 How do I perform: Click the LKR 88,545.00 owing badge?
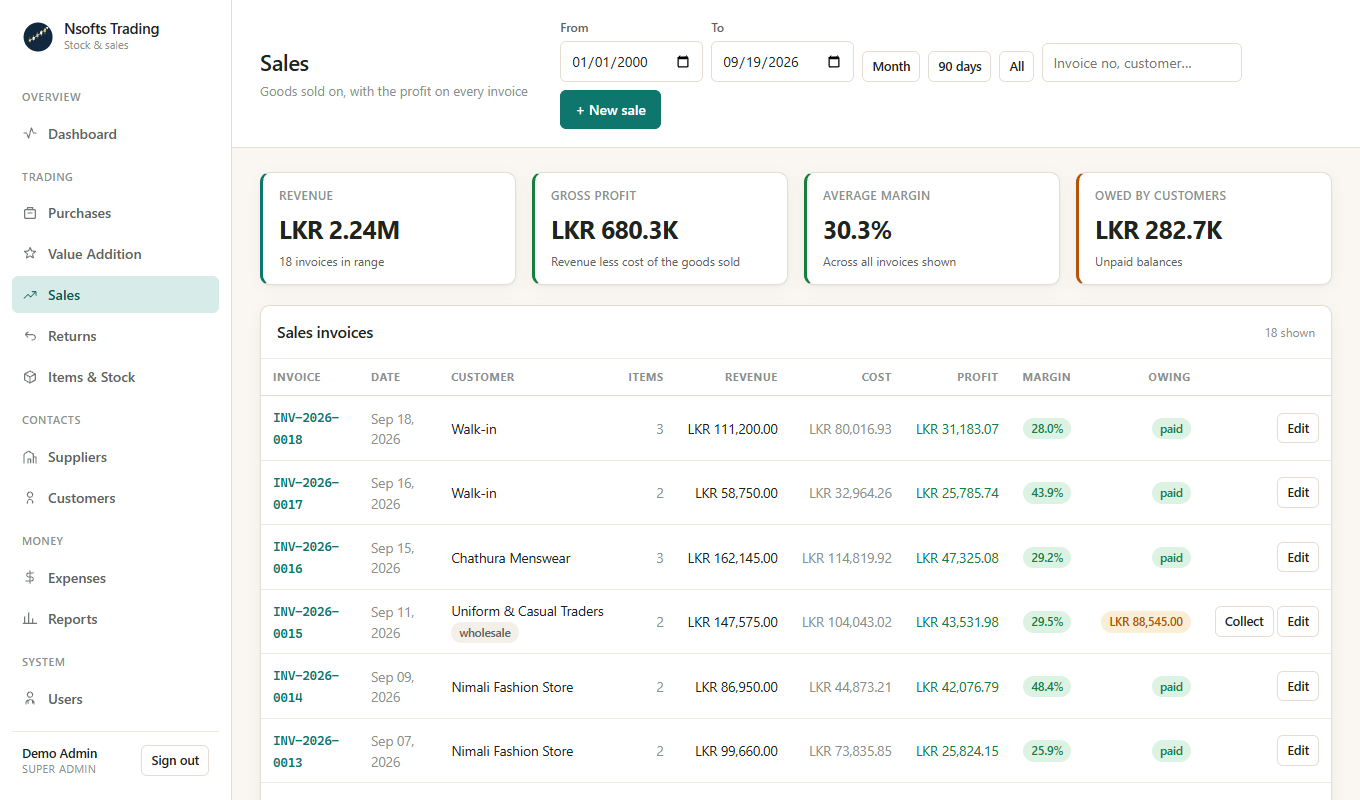(x=1146, y=621)
